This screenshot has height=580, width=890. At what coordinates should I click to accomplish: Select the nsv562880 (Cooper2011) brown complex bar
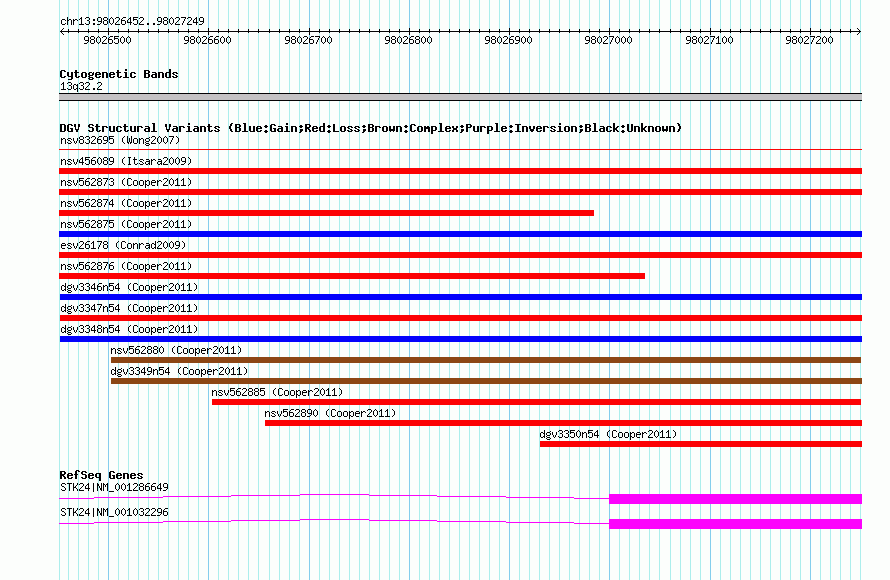click(x=486, y=360)
